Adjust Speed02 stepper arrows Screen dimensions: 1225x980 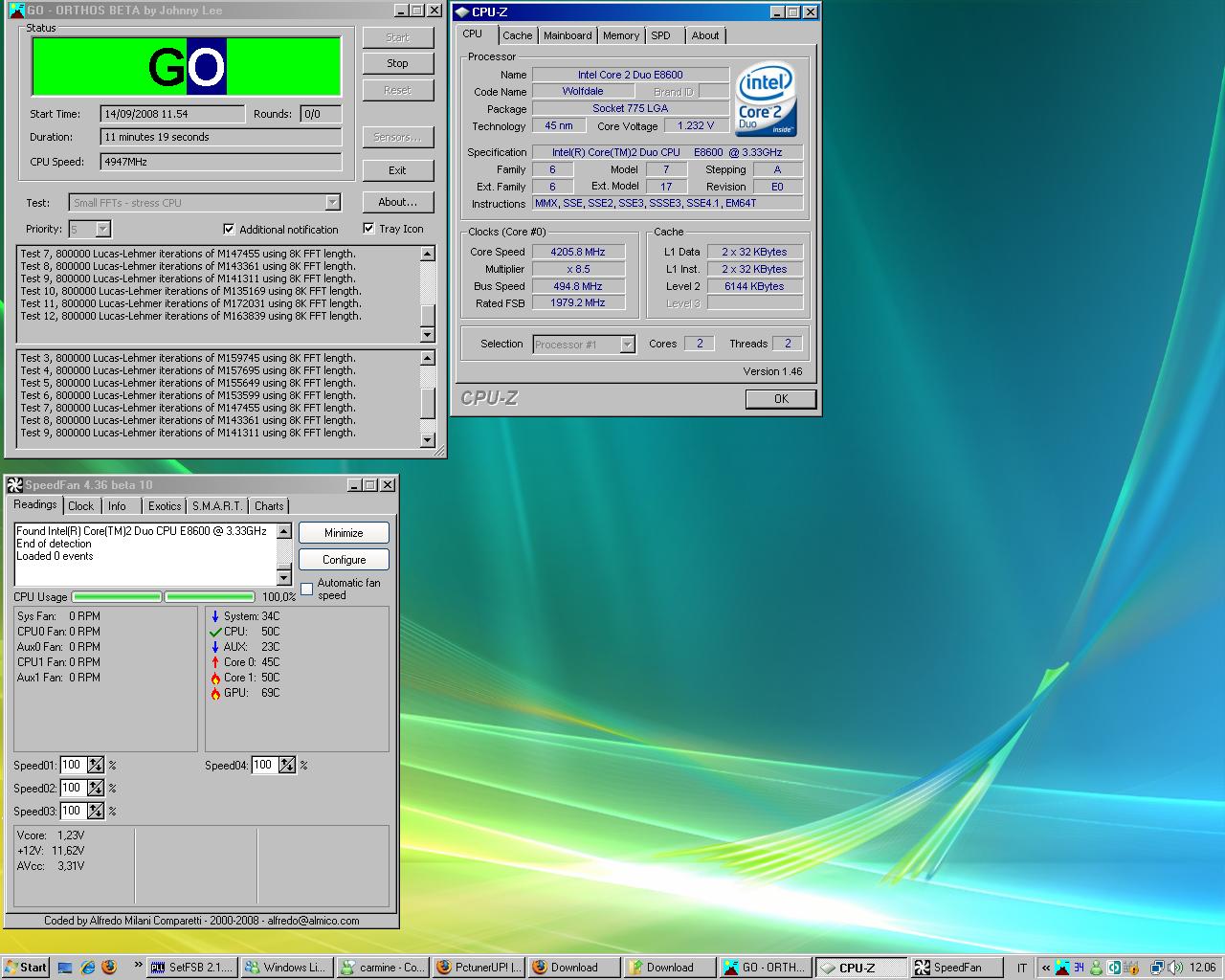coord(96,788)
